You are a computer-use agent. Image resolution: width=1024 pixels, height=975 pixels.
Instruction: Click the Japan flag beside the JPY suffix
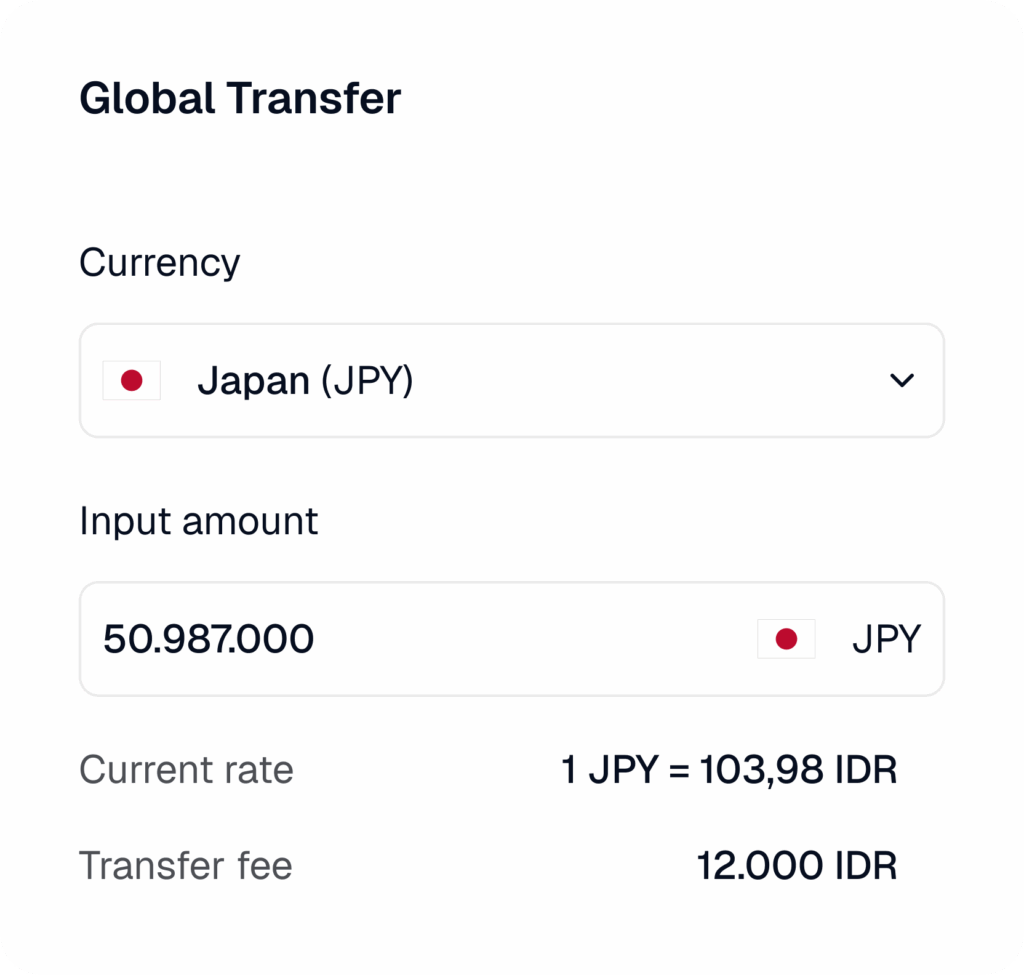pyautogui.click(x=786, y=639)
